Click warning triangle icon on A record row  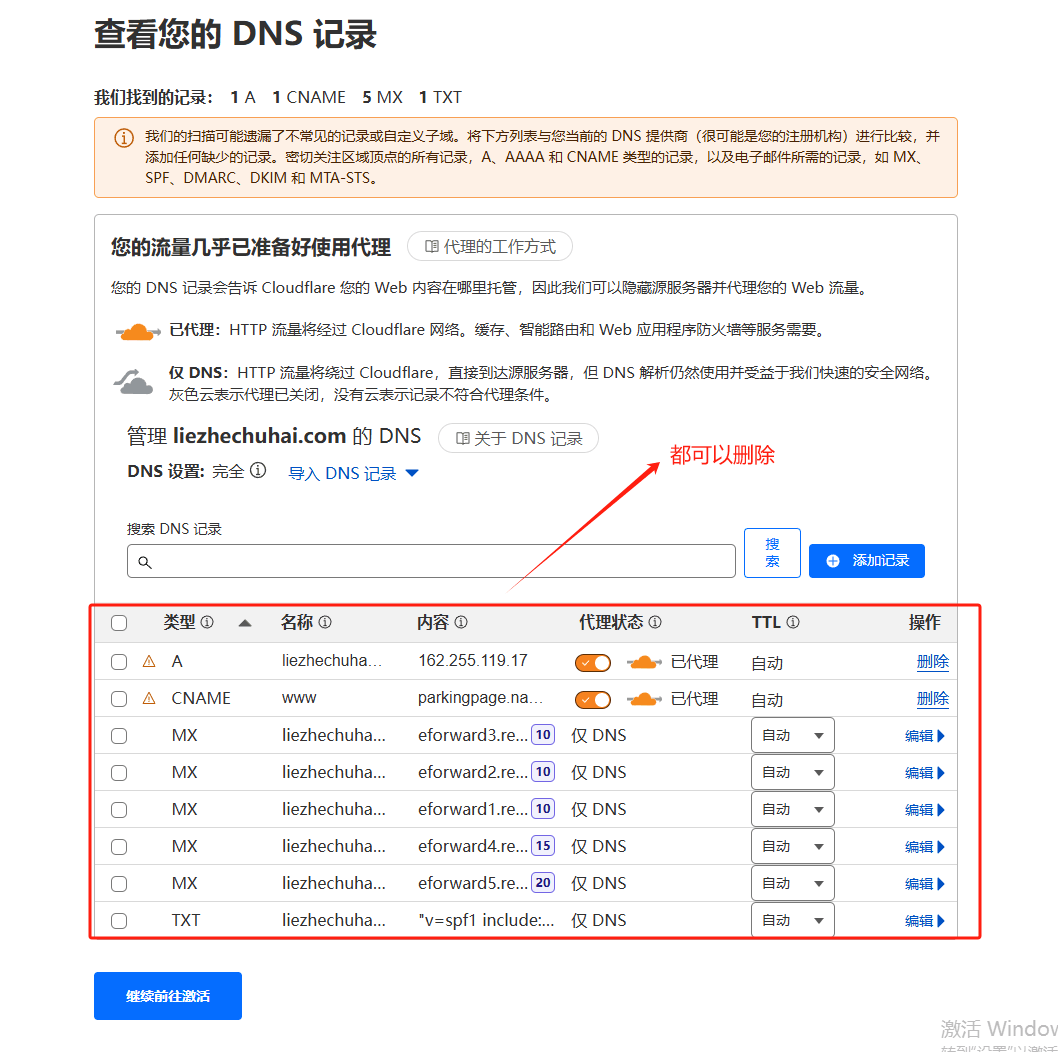click(149, 661)
